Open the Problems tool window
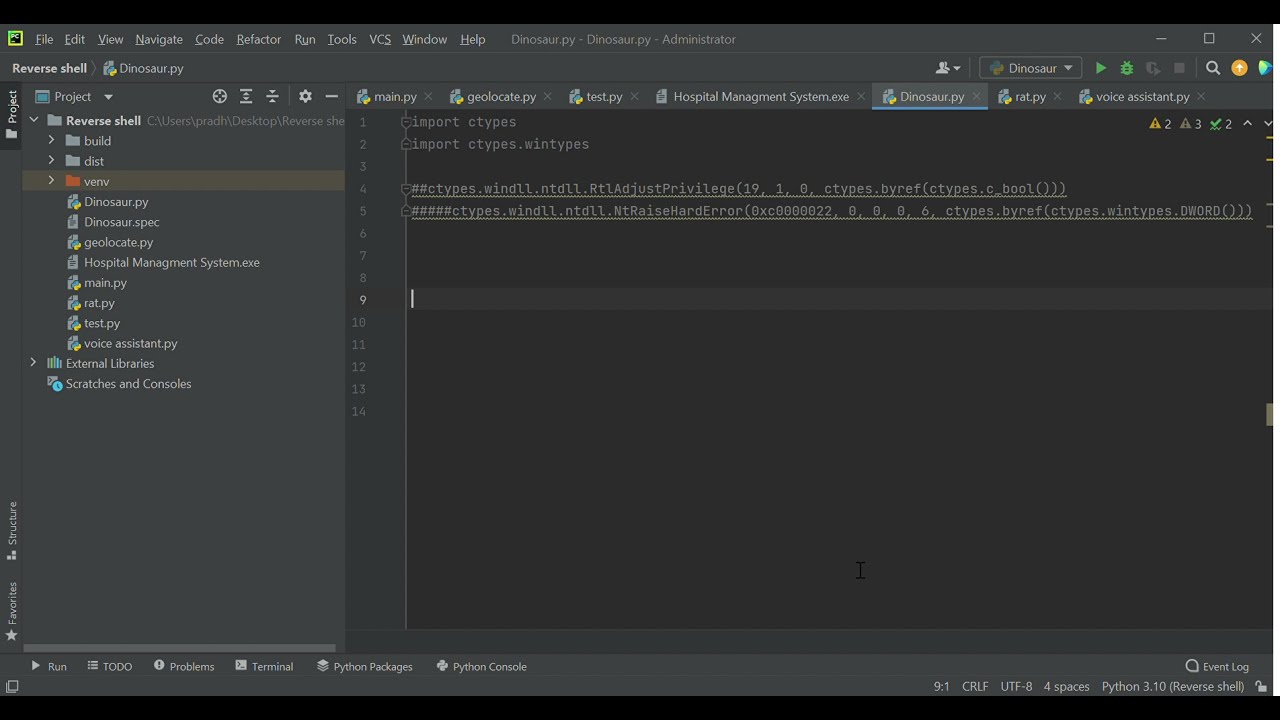Viewport: 1280px width, 720px height. pyautogui.click(x=184, y=666)
